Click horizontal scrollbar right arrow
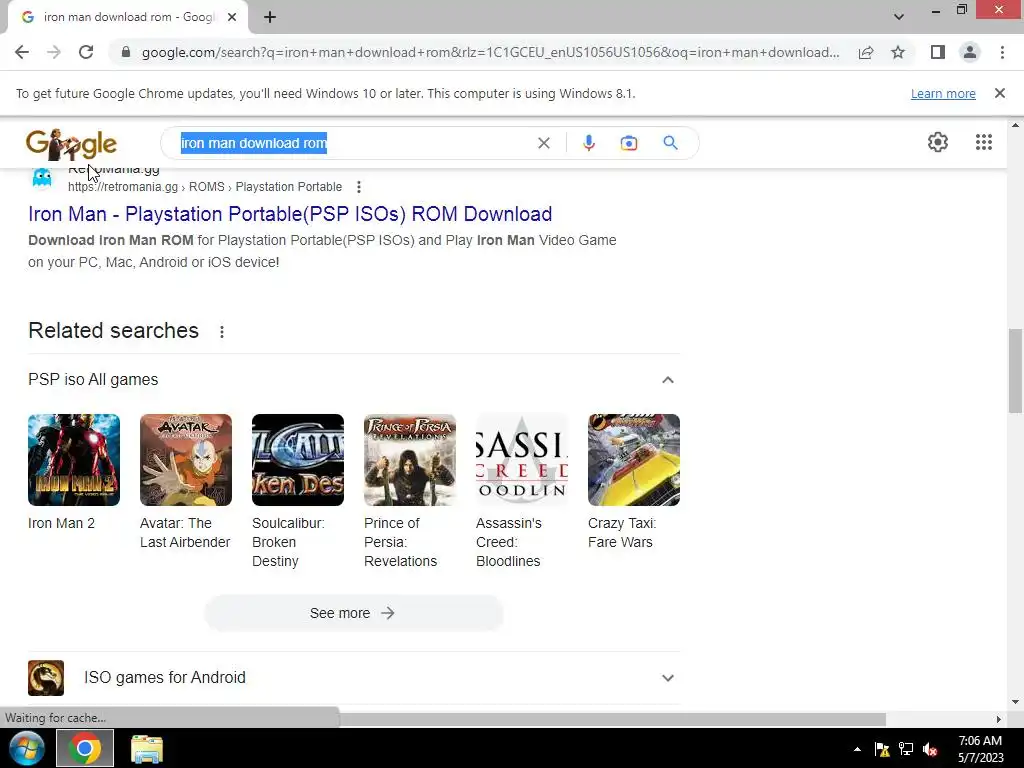Viewport: 1024px width, 768px height. pos(999,719)
